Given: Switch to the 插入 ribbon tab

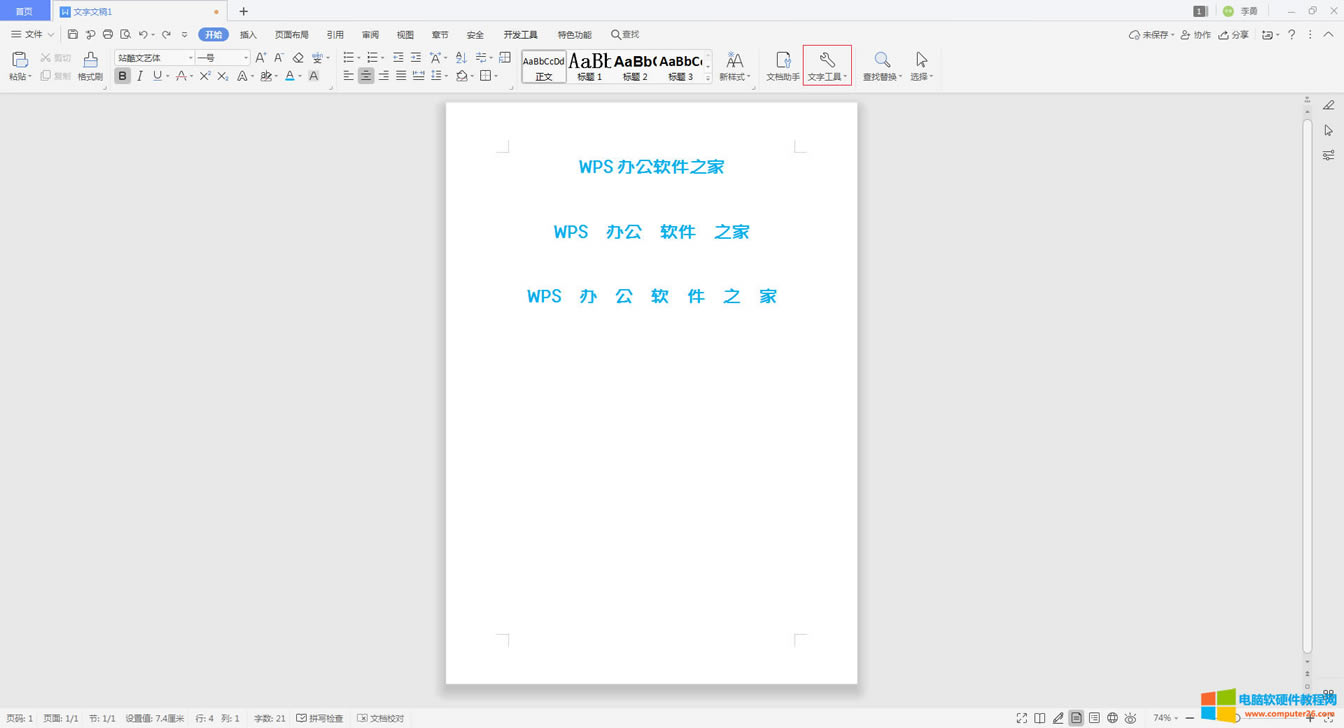Looking at the screenshot, I should point(247,33).
